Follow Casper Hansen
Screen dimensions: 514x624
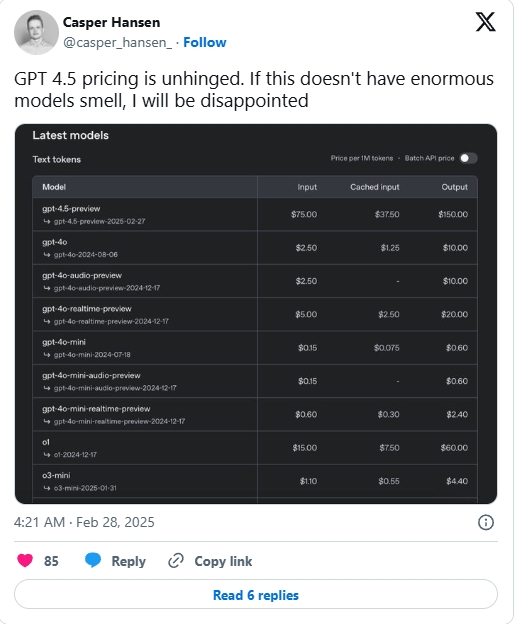[x=204, y=42]
